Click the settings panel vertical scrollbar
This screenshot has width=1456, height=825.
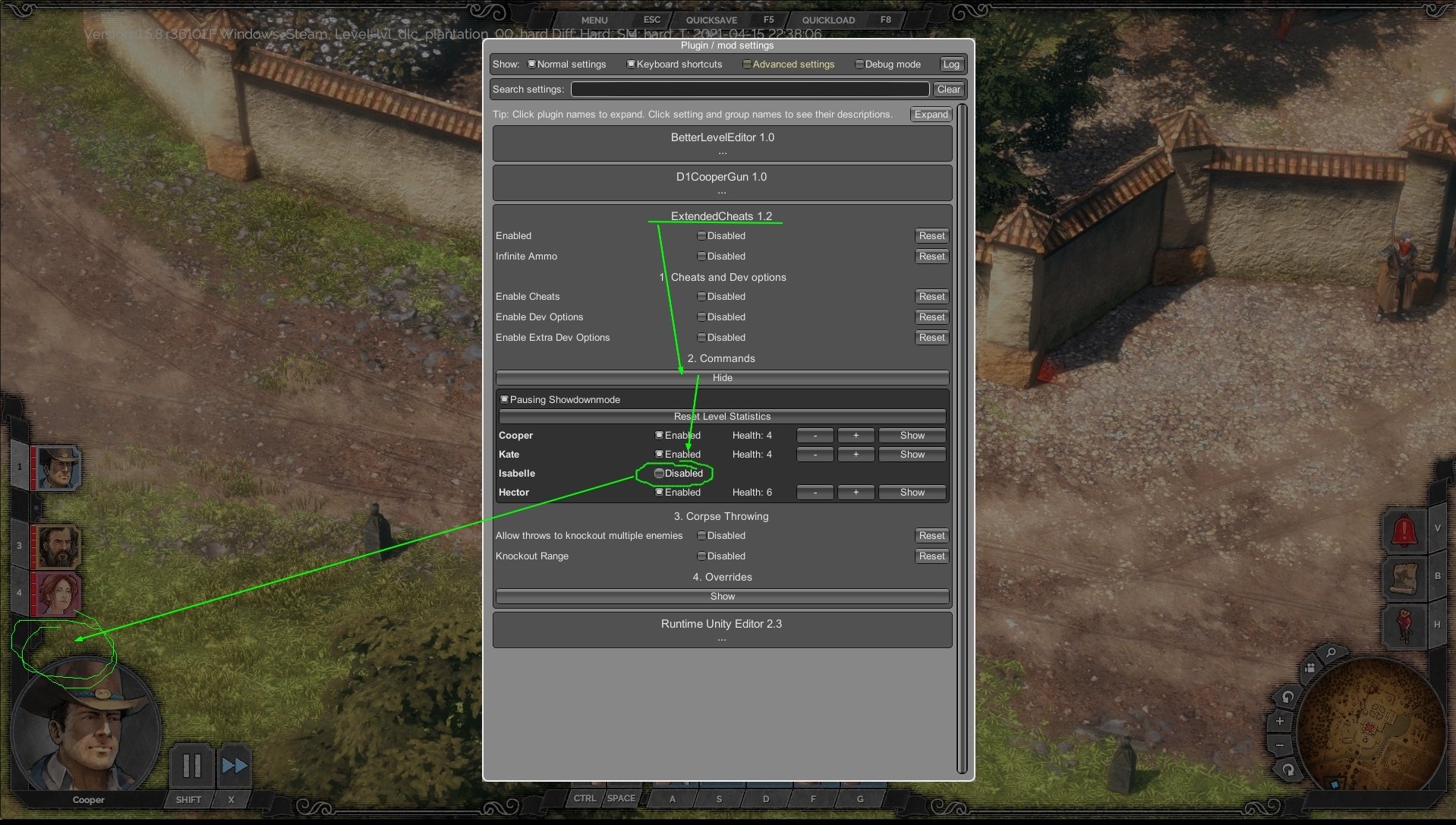(x=962, y=438)
